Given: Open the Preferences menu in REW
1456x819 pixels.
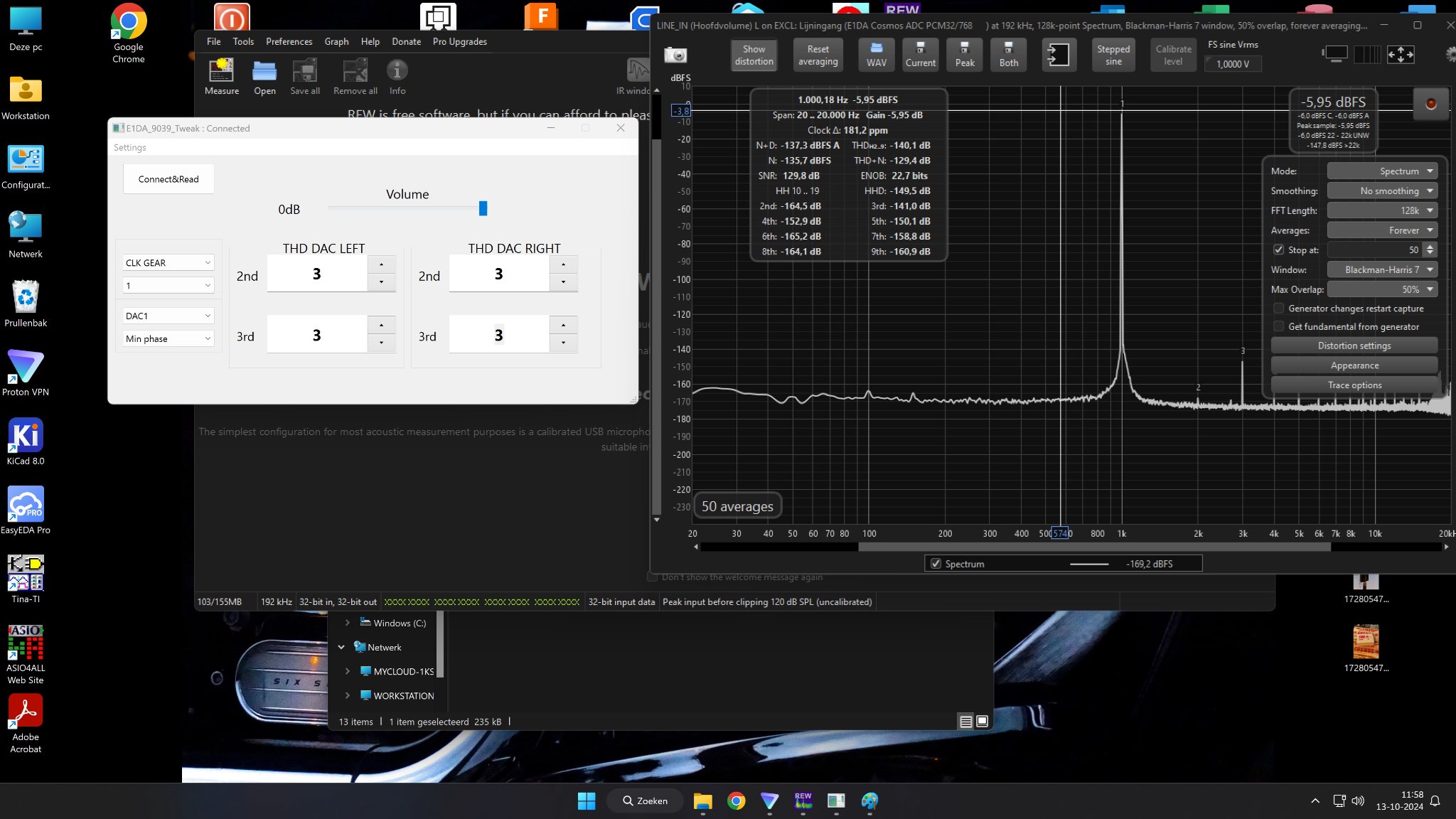Looking at the screenshot, I should (289, 41).
